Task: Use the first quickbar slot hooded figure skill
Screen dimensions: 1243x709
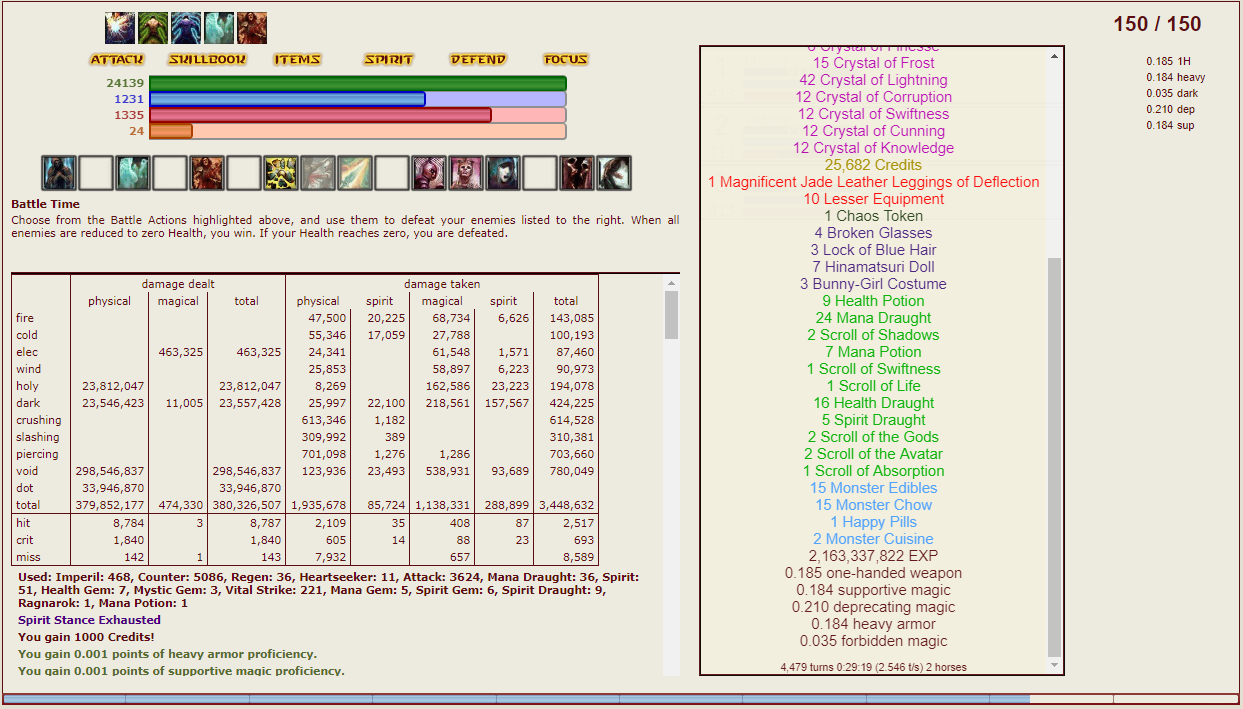Action: [59, 173]
